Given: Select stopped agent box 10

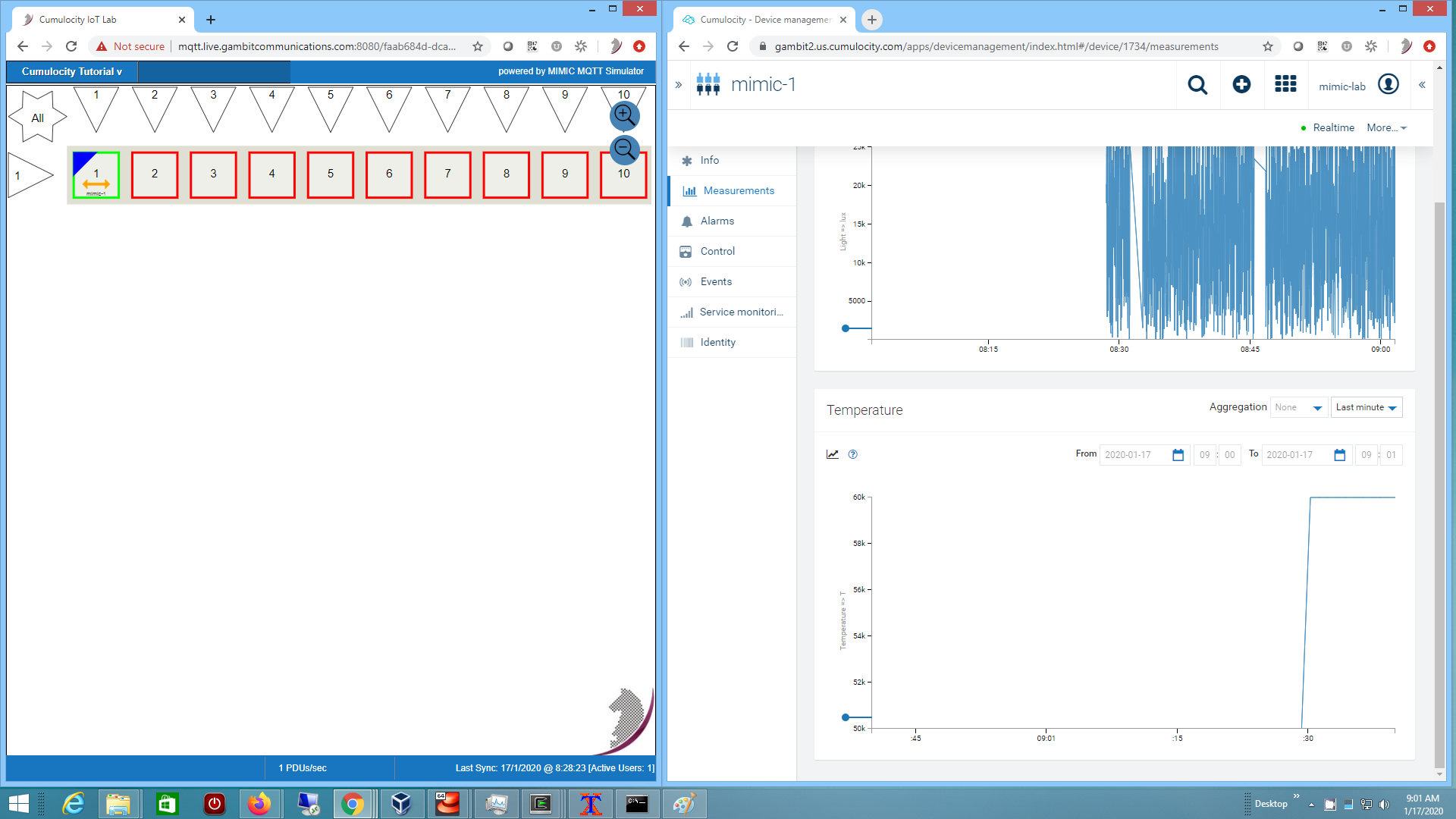Looking at the screenshot, I should pos(623,175).
